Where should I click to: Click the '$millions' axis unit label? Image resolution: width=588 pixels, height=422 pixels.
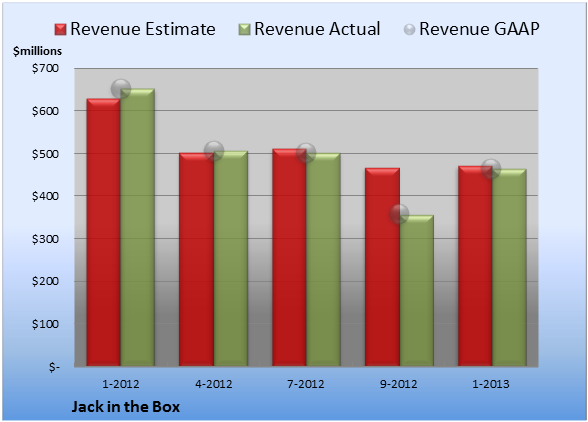tap(38, 51)
